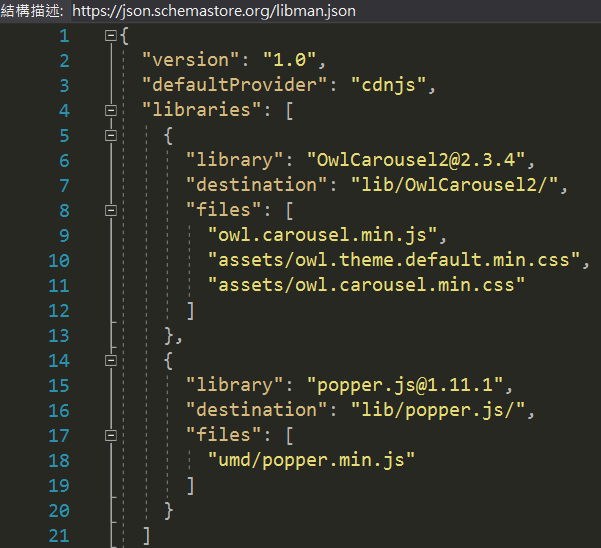The width and height of the screenshot is (601, 548).
Task: Click the "destination" key on line 16
Action: [257, 410]
